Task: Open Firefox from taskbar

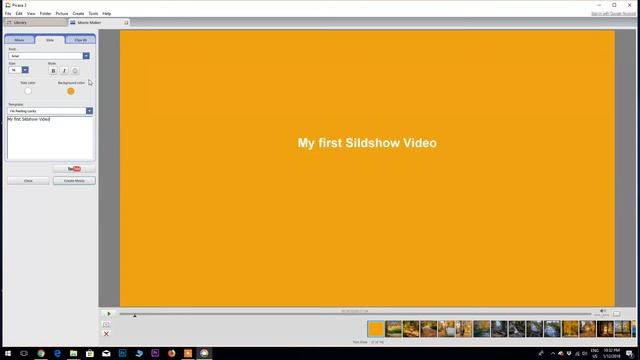Action: [171, 353]
